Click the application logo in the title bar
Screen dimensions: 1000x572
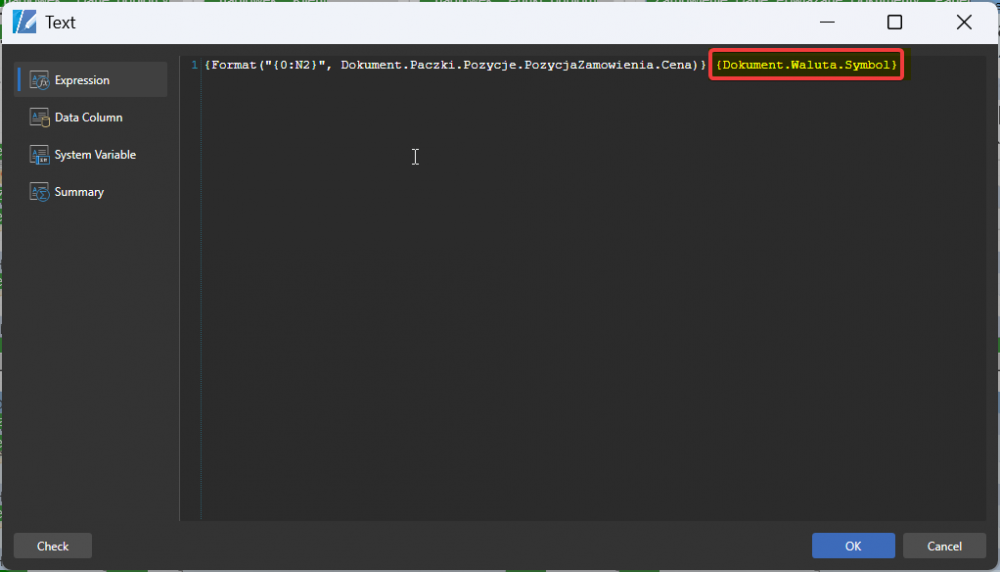[25, 22]
